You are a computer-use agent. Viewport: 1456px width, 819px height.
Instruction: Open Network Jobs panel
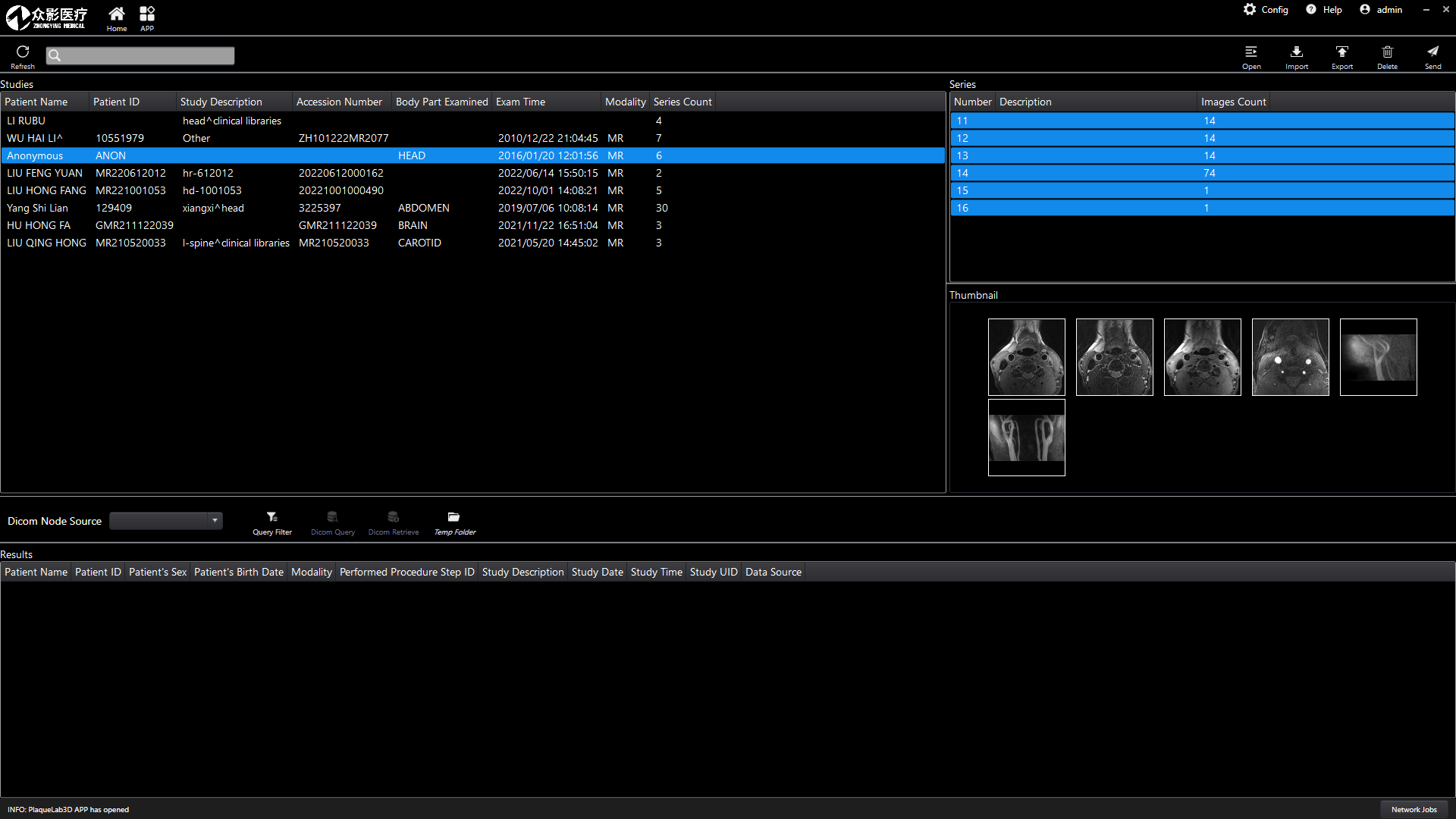tap(1414, 809)
